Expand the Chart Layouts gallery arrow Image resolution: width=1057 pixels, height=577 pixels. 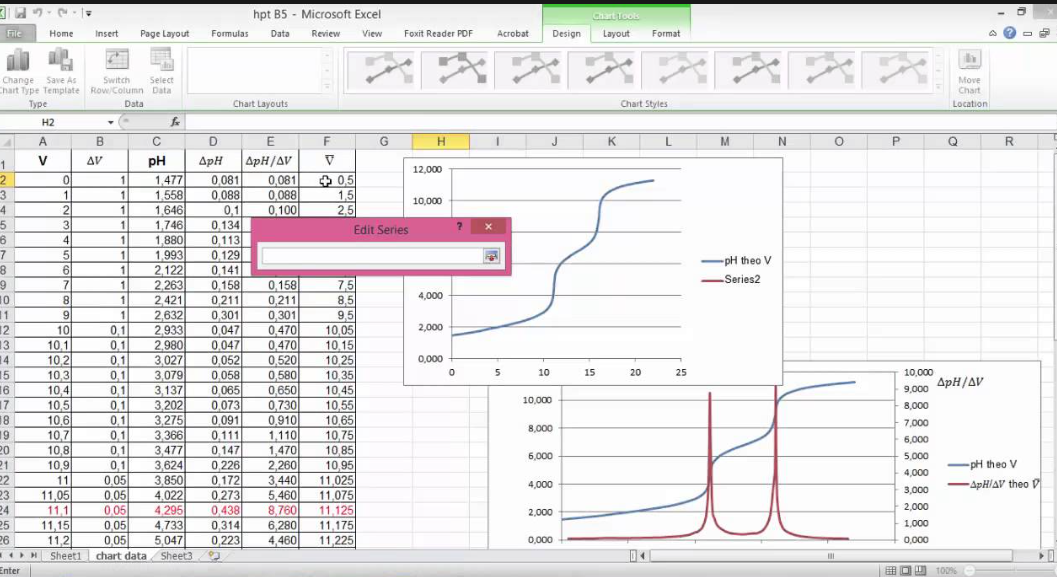[x=327, y=88]
